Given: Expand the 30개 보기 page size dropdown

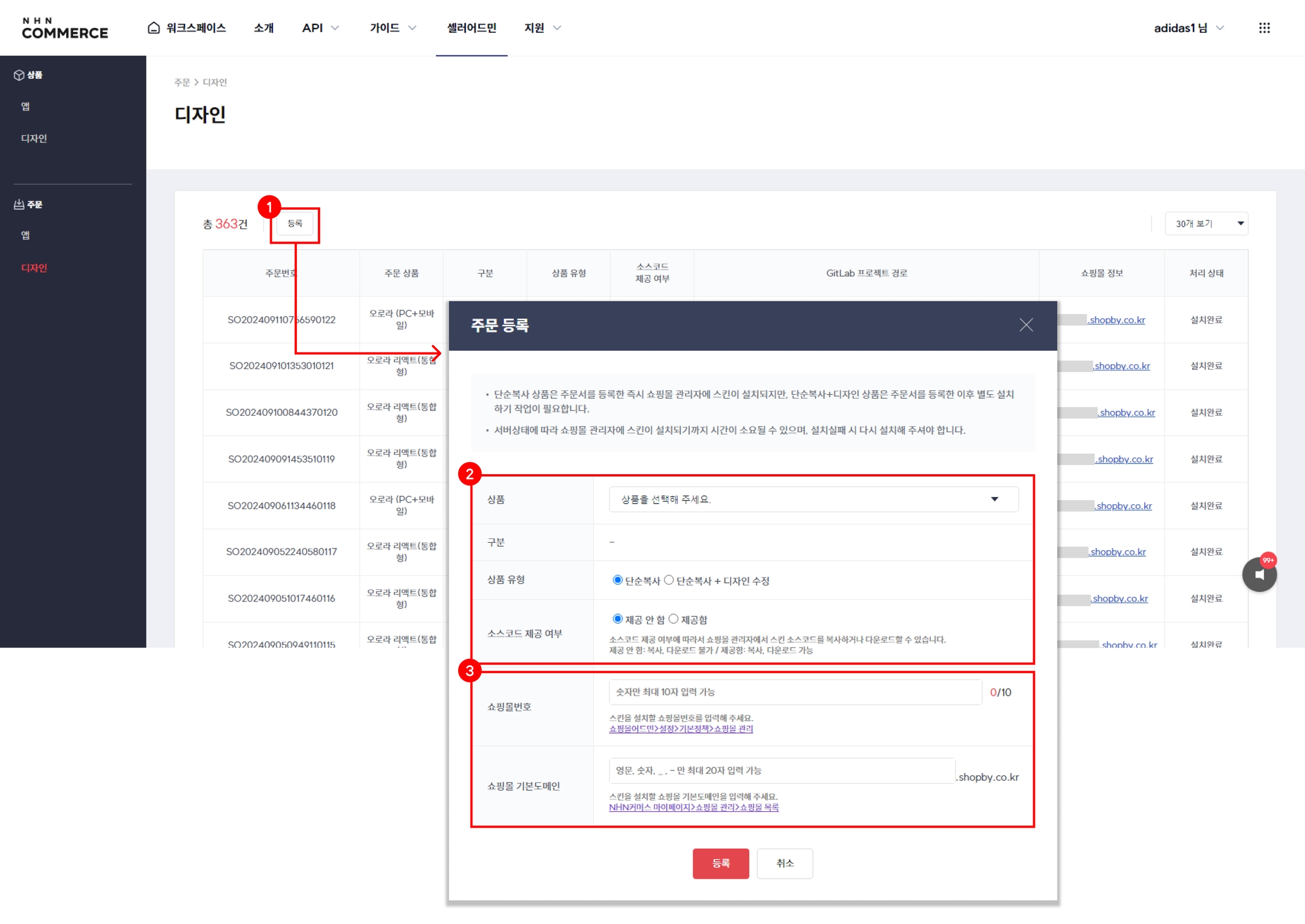Looking at the screenshot, I should pos(1205,224).
